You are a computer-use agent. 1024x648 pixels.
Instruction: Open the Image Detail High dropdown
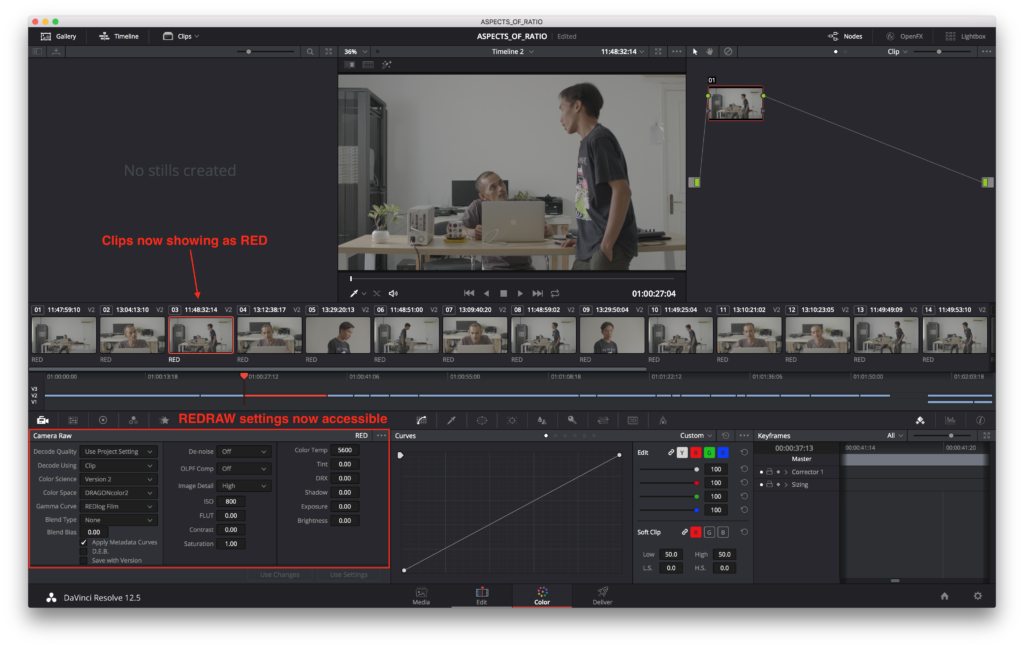coord(244,486)
